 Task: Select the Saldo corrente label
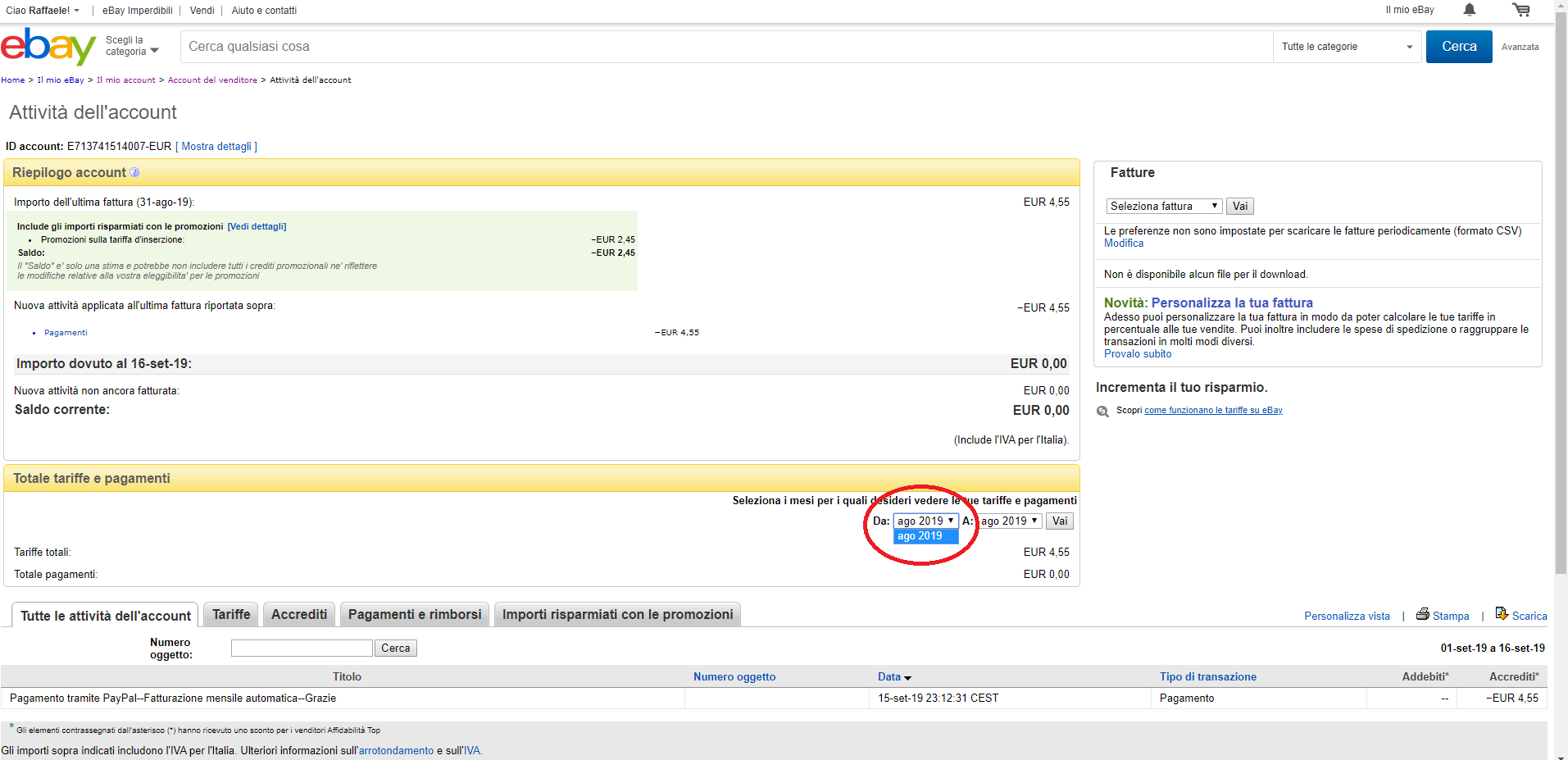point(62,409)
